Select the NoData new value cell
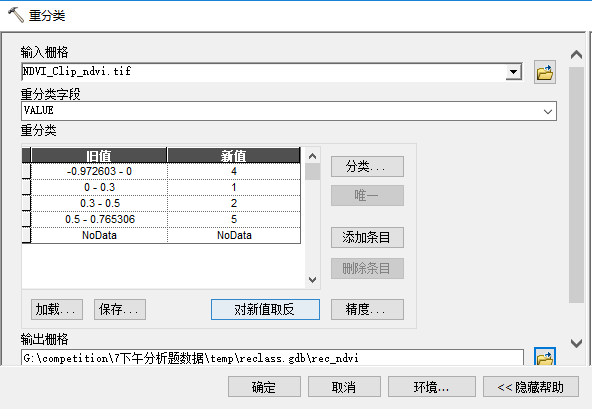 coord(234,235)
